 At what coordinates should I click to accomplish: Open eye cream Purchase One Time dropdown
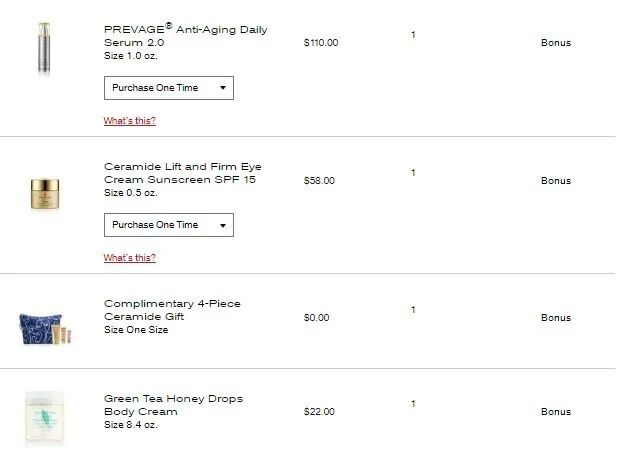point(160,225)
